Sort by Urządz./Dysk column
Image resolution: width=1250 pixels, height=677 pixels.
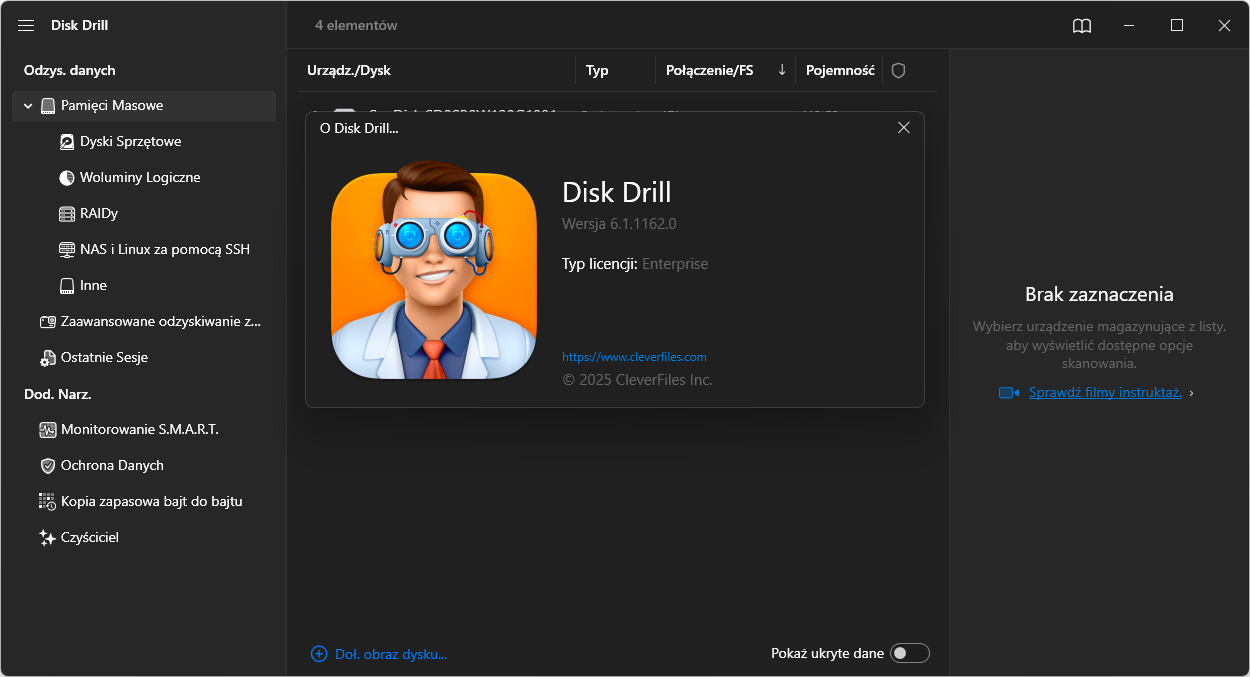349,71
